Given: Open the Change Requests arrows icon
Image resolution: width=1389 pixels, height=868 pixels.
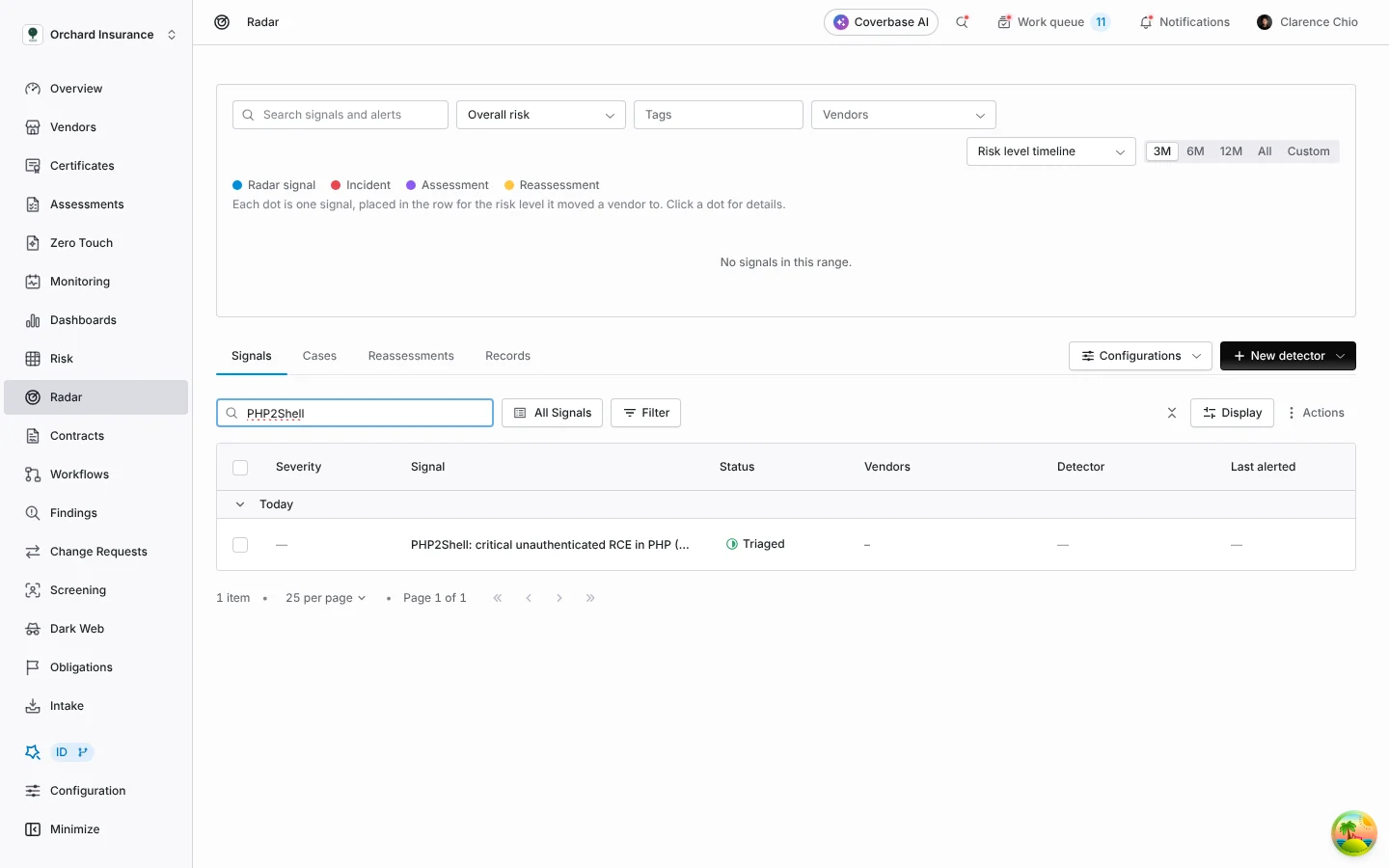Looking at the screenshot, I should [x=33, y=552].
